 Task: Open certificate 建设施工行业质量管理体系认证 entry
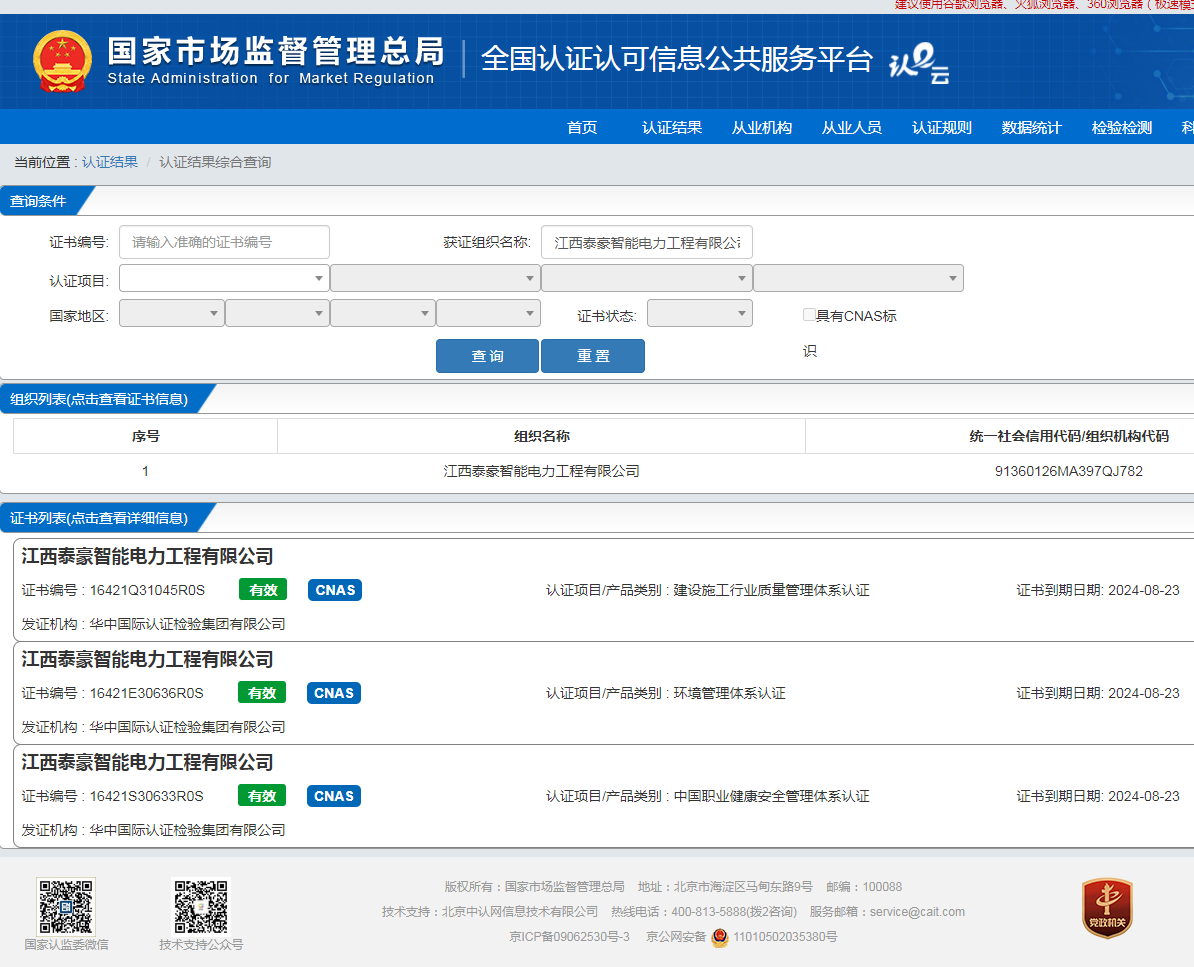[x=771, y=590]
